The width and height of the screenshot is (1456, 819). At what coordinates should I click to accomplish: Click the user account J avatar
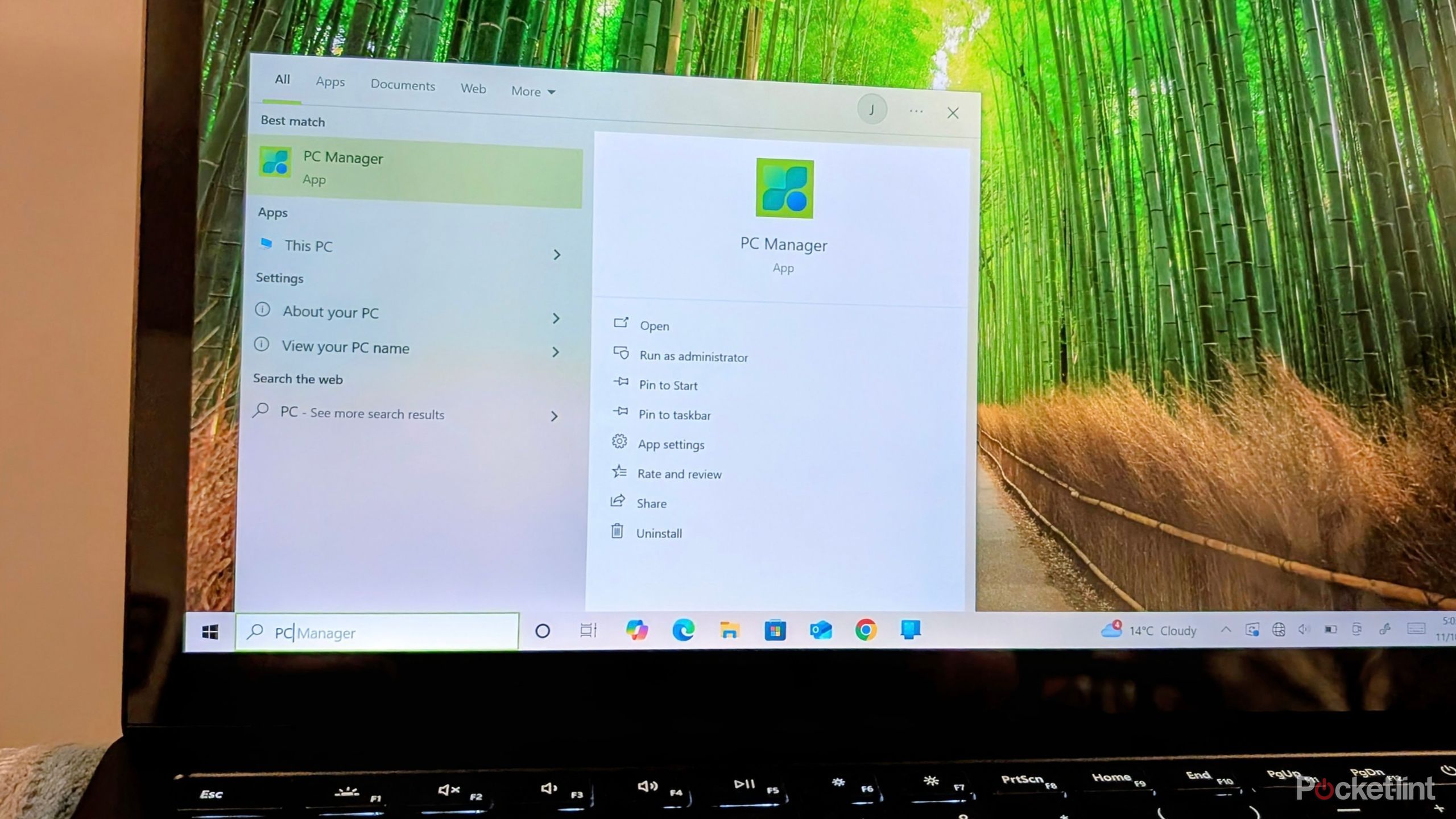tap(871, 109)
